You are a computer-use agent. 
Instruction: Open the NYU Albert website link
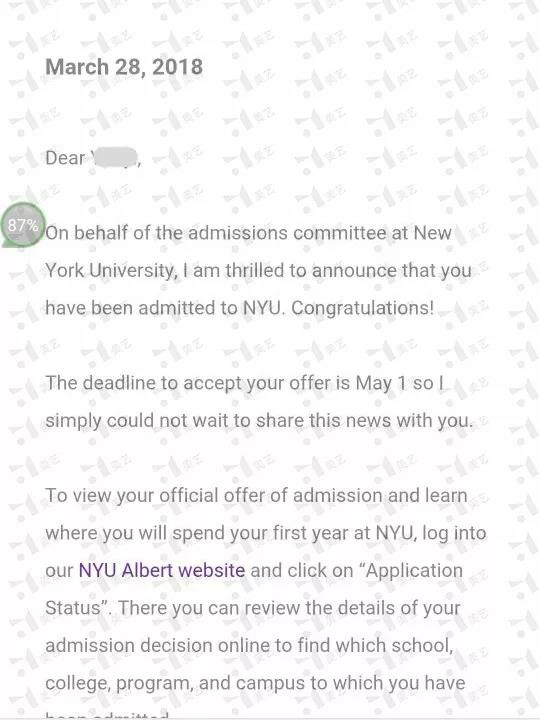pos(162,570)
